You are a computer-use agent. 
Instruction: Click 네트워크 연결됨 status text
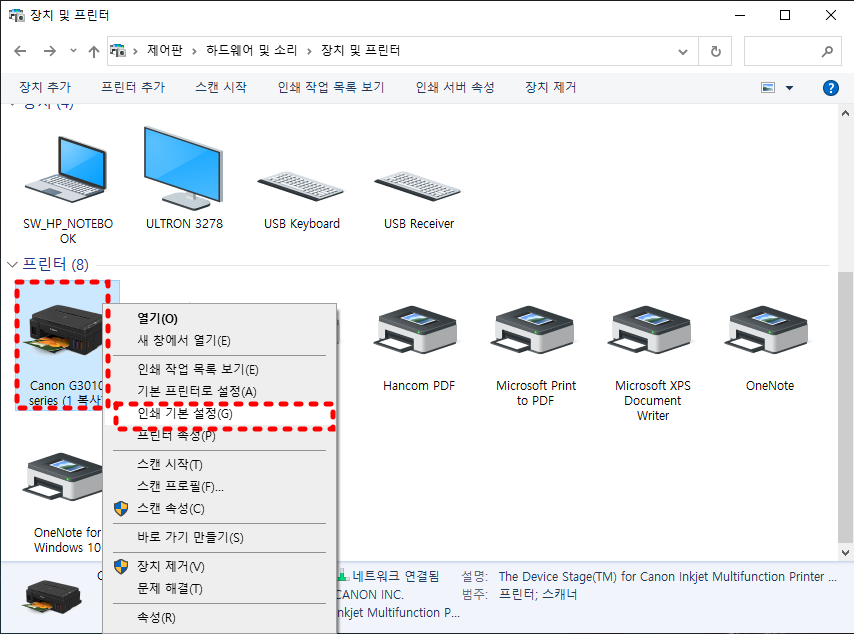[x=395, y=576]
